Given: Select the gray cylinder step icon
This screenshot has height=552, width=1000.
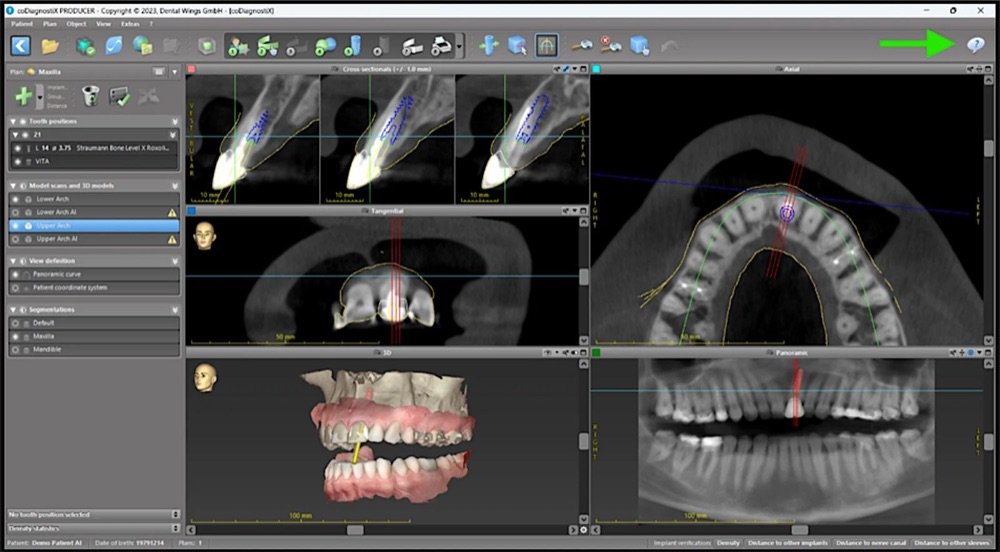Looking at the screenshot, I should click(381, 46).
